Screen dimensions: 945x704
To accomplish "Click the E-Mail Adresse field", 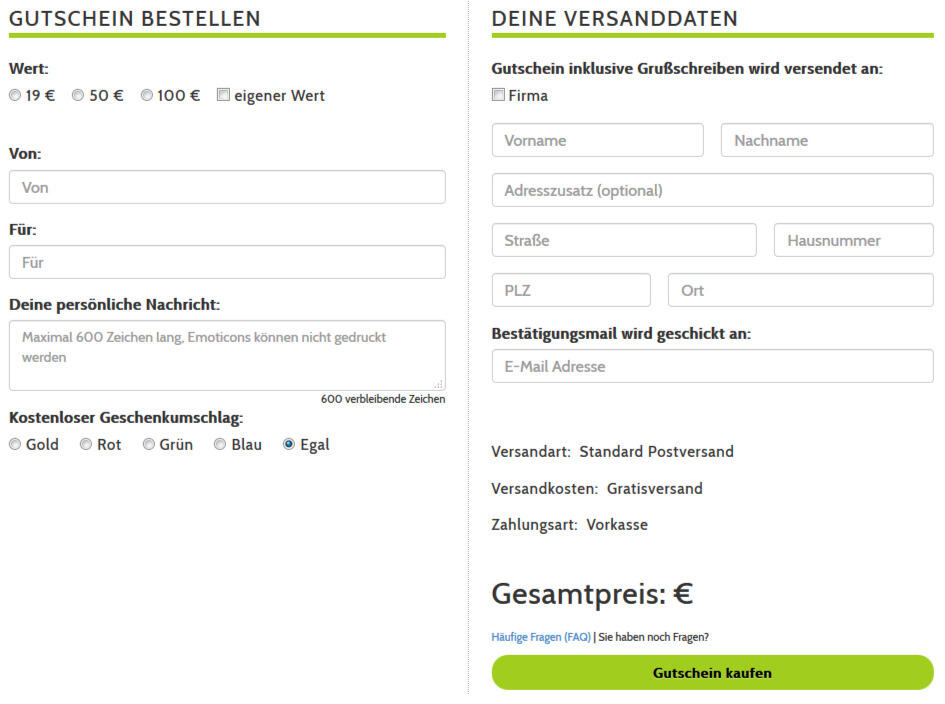I will tap(711, 366).
